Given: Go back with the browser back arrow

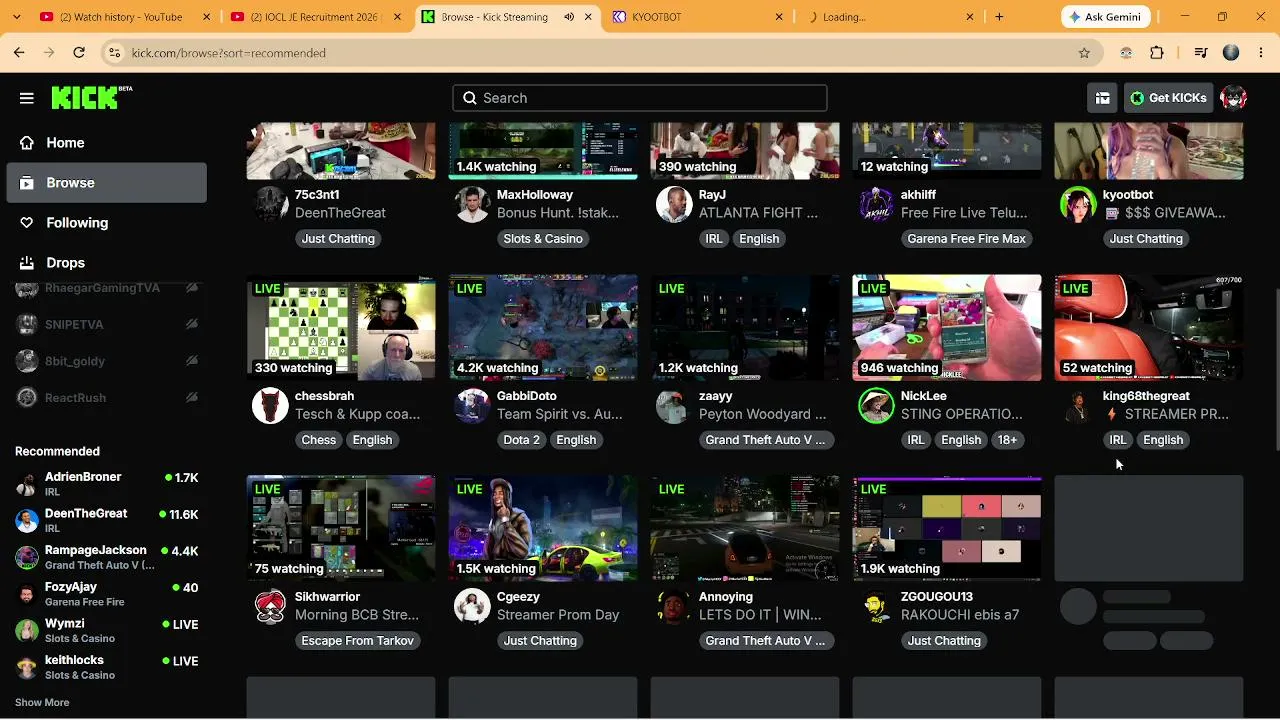Looking at the screenshot, I should click(19, 53).
